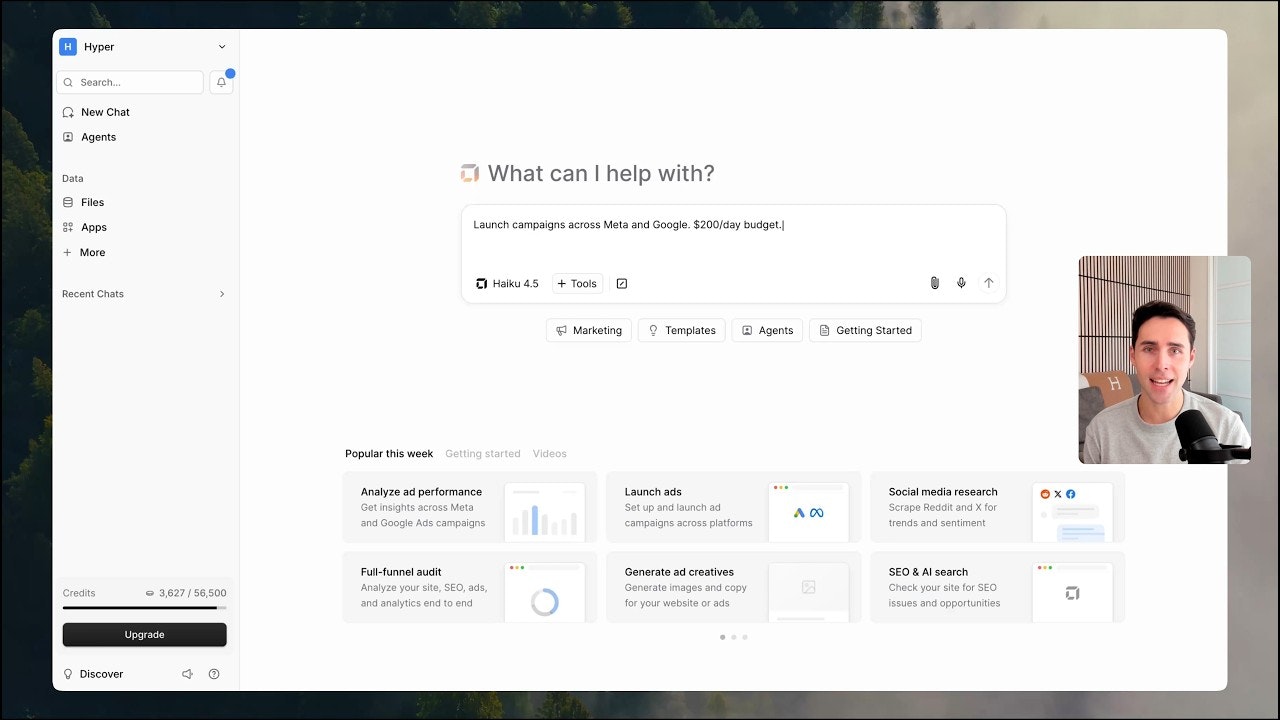
Task: Click the Templates suggestion chip
Action: pyautogui.click(x=682, y=330)
